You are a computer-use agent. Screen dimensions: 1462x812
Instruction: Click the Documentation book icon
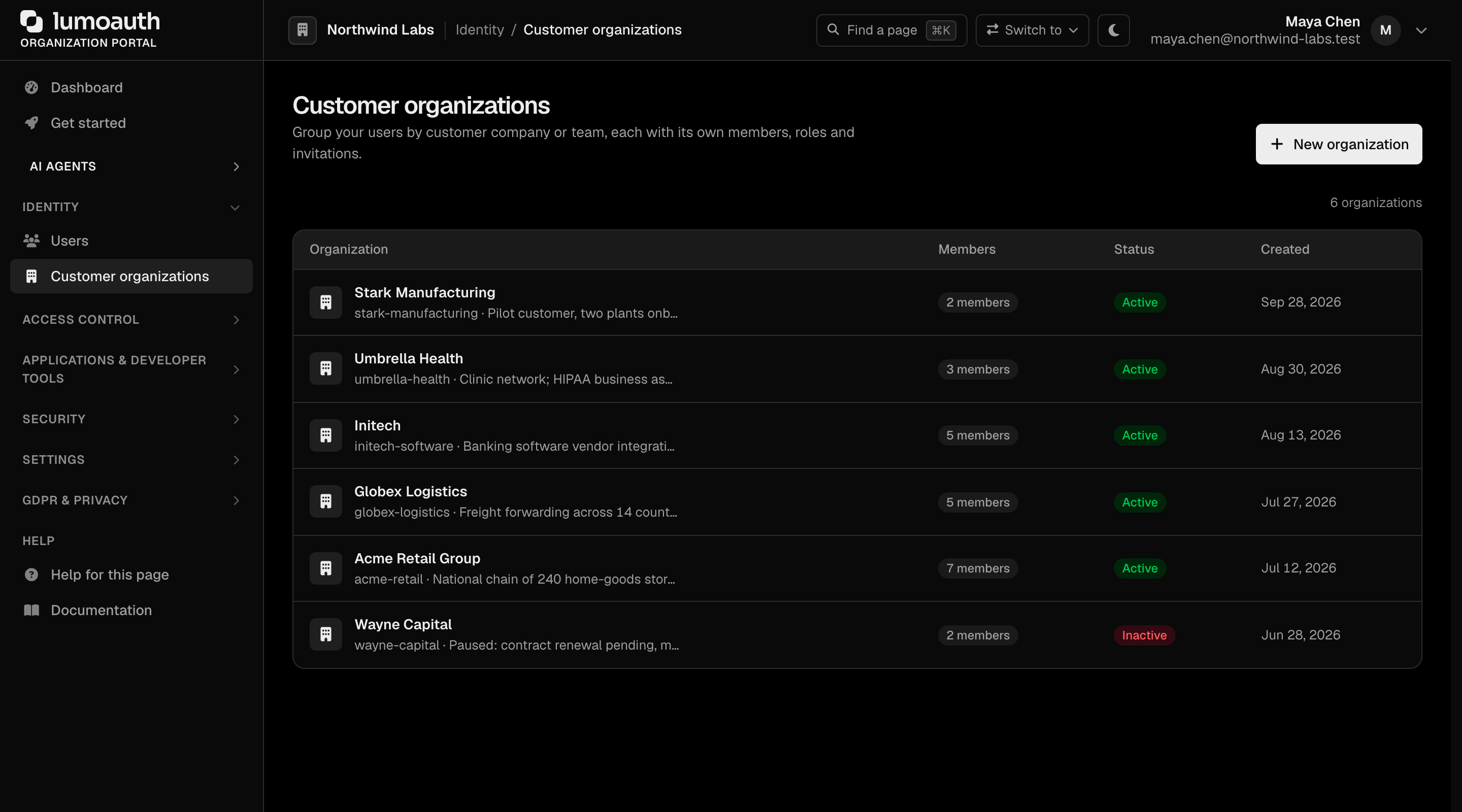31,610
